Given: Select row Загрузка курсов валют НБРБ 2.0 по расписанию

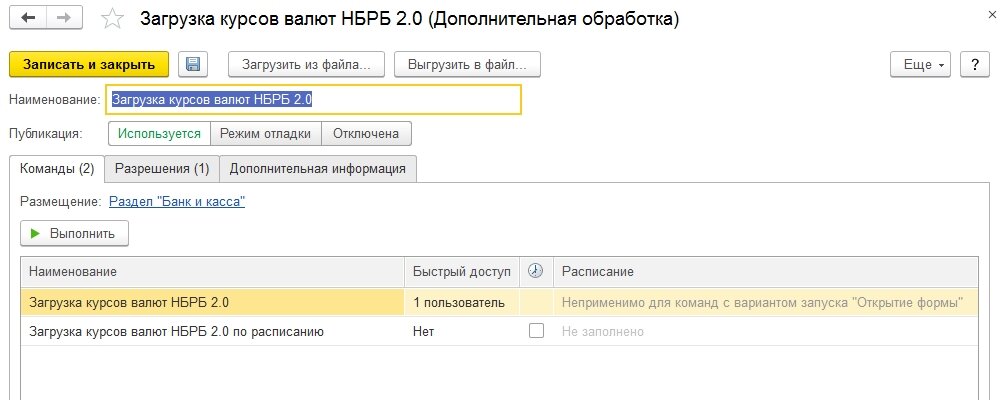Looking at the screenshot, I should point(499,332).
